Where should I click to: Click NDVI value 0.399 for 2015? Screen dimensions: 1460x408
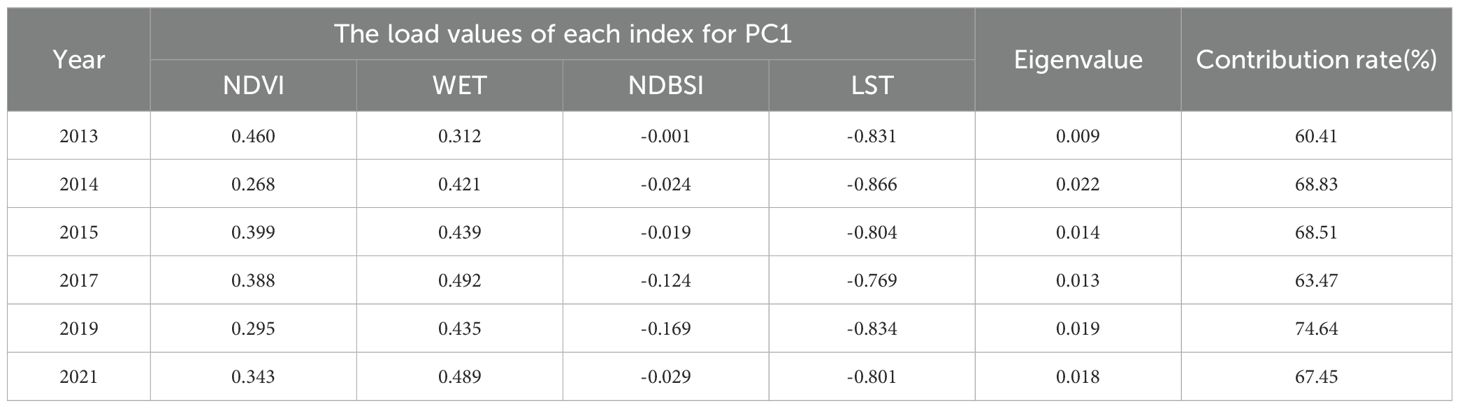(x=253, y=232)
